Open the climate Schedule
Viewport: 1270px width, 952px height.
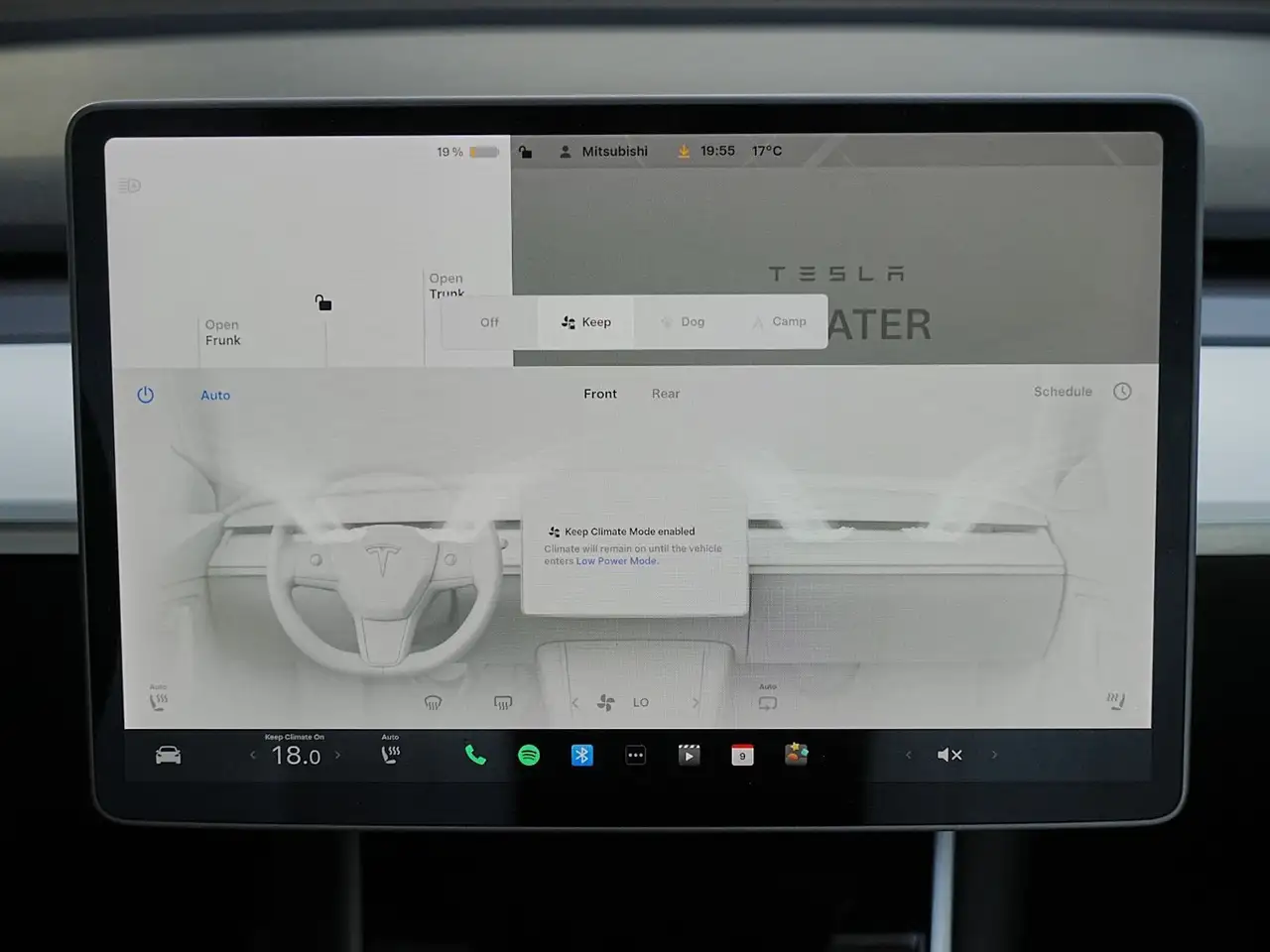click(1063, 392)
